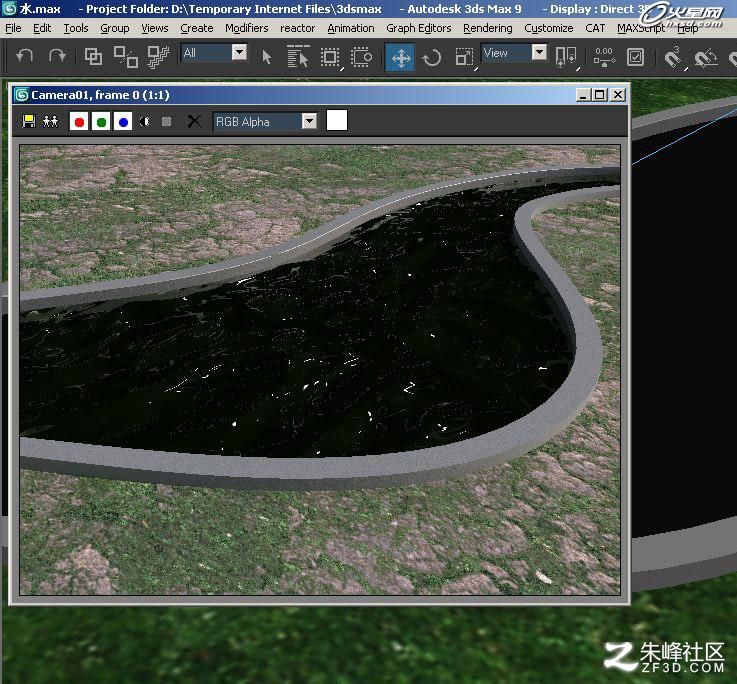Screen dimensions: 737x684
Task: Open the Tools menu
Action: tap(76, 28)
